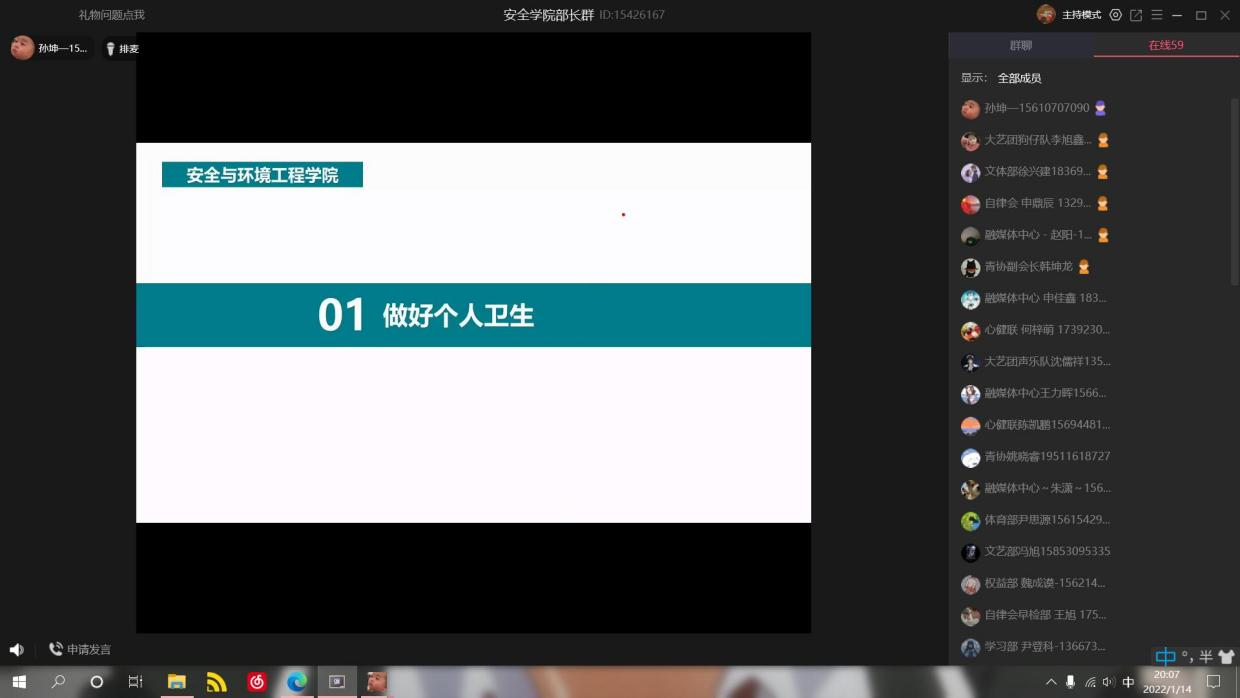This screenshot has width=1240, height=698.
Task: Click the 排麦 microphone queue button
Action: (x=123, y=48)
